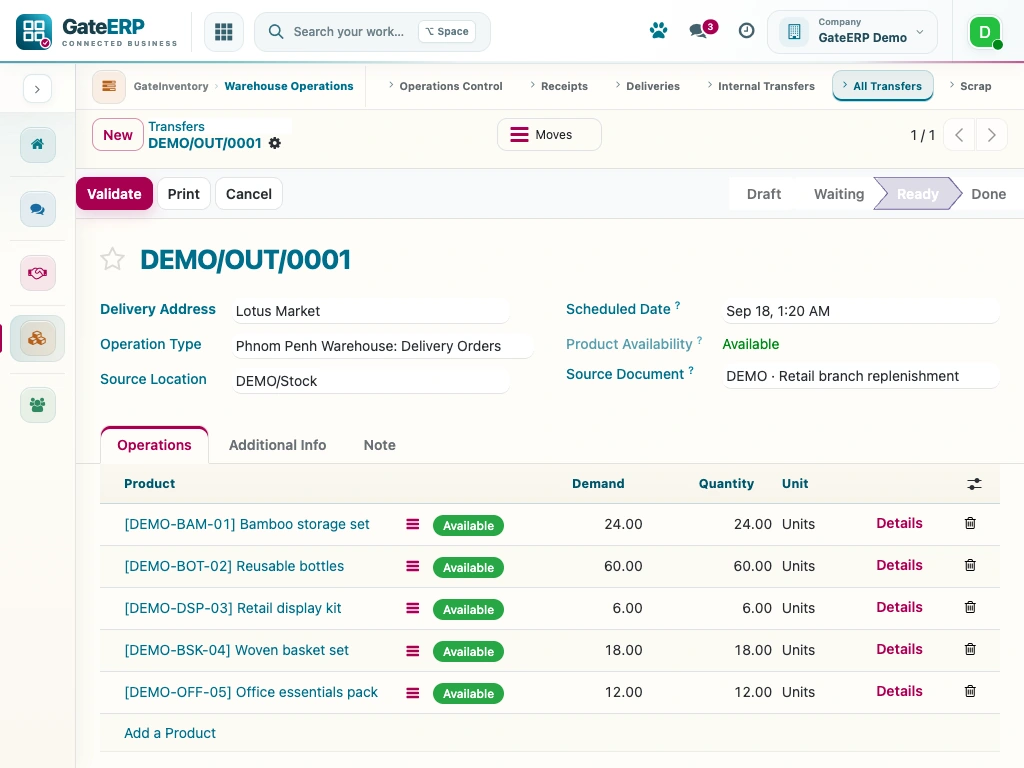
Task: Go to Home in sidebar
Action: point(37,144)
